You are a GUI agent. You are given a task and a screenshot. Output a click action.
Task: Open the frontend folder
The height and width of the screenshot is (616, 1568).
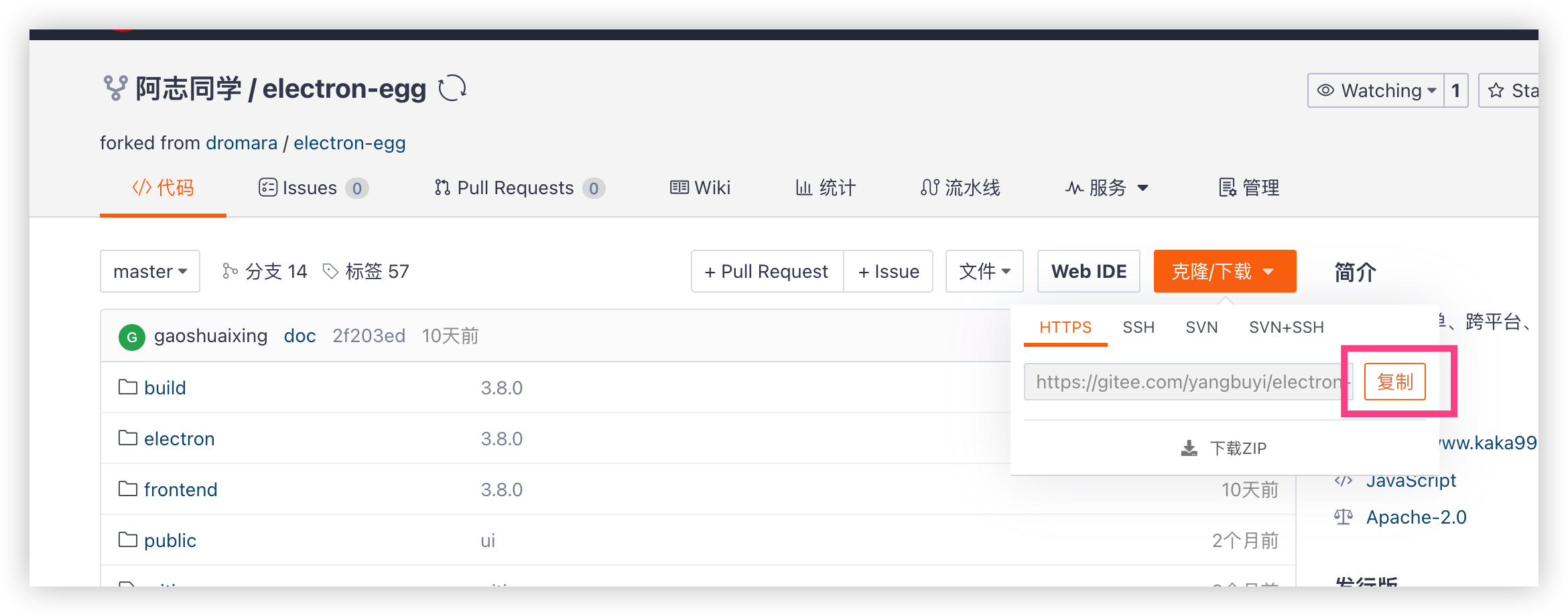pos(180,489)
